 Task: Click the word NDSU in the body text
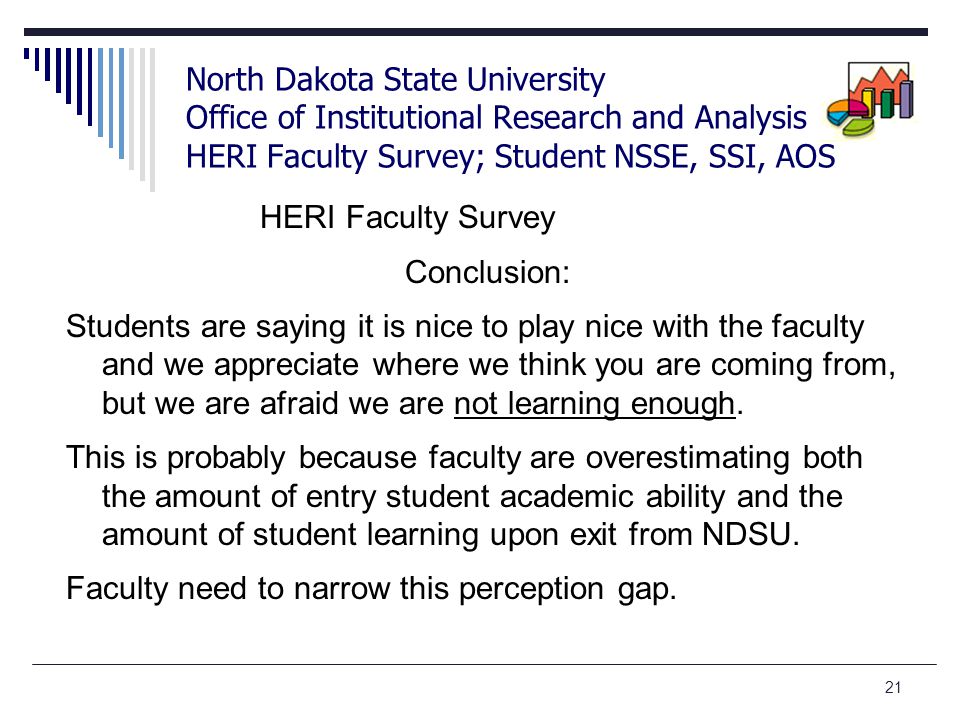[x=751, y=534]
